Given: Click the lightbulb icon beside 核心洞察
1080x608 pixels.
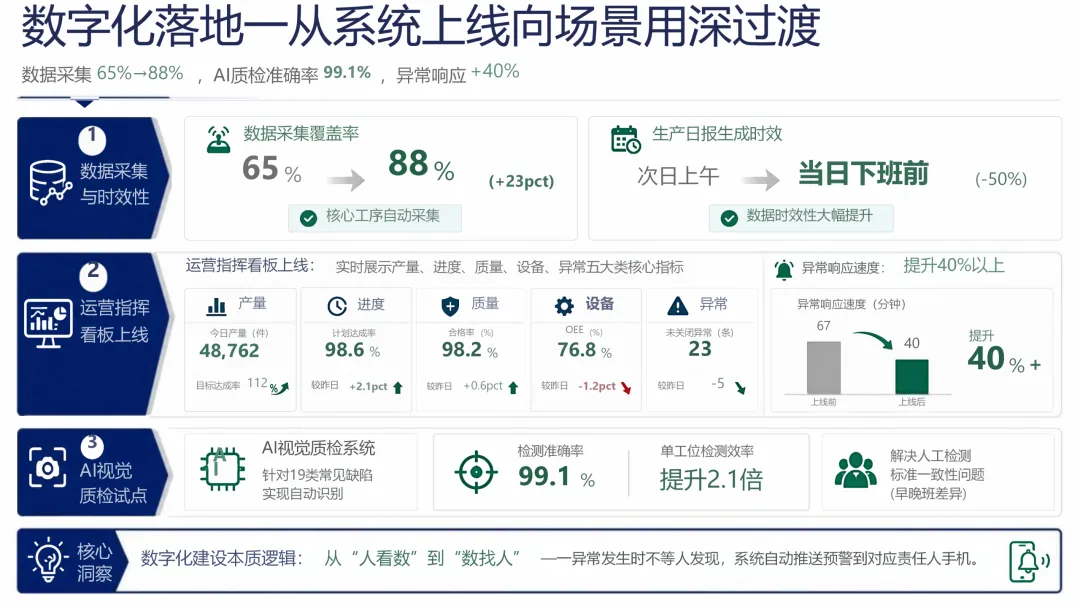Looking at the screenshot, I should (48, 560).
